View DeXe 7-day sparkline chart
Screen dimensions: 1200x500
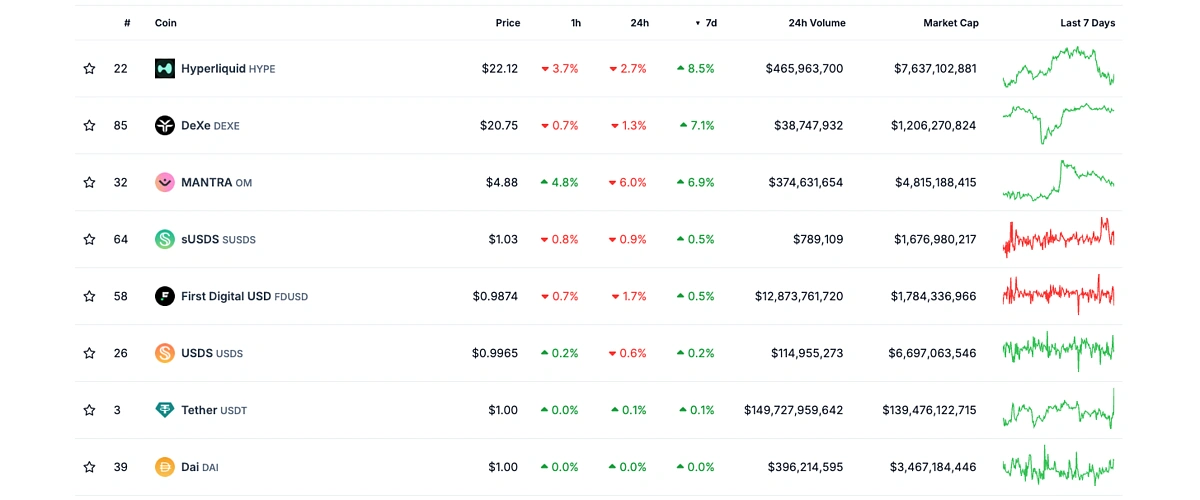coord(1058,123)
